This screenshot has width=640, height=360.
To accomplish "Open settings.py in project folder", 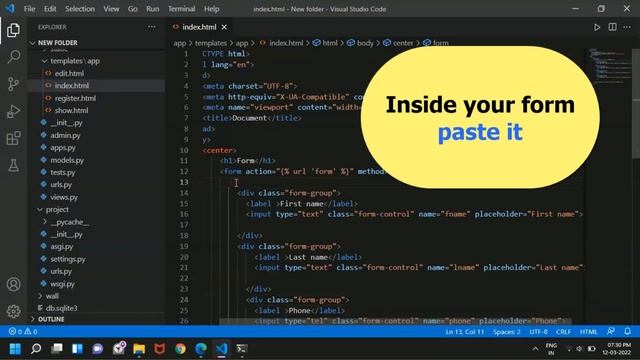I will coord(68,259).
